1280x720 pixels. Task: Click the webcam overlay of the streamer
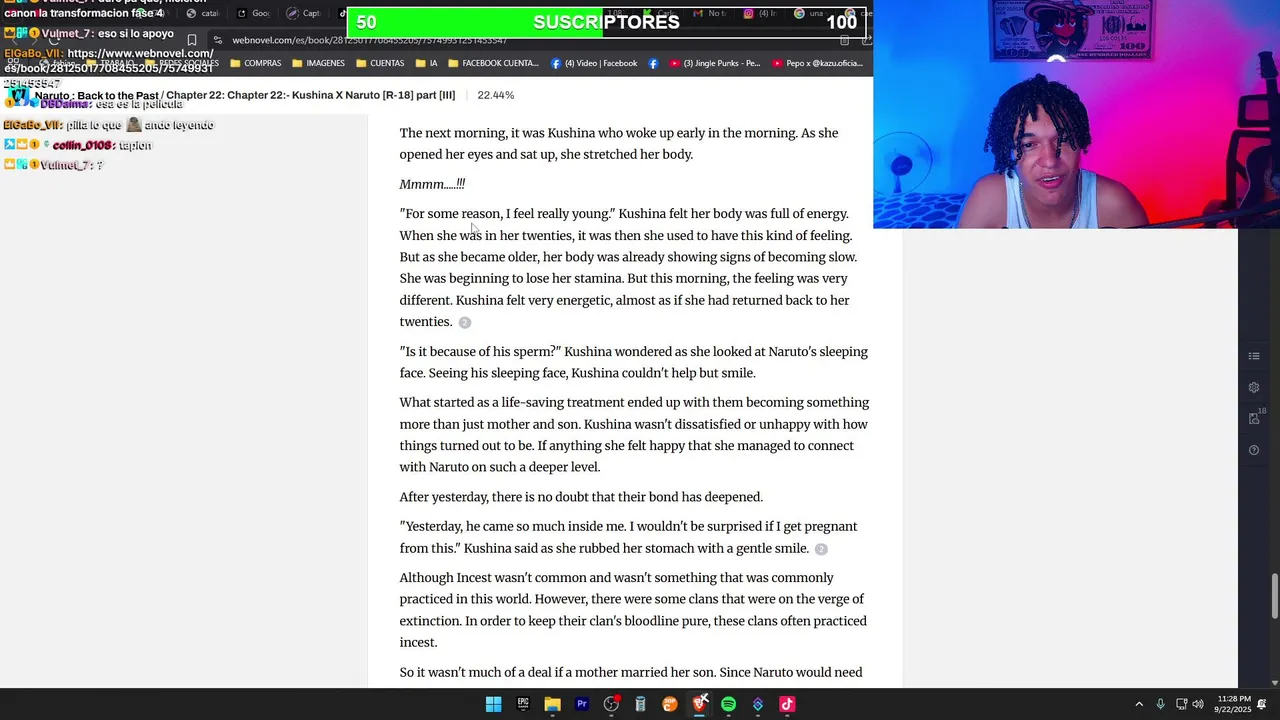(x=1076, y=114)
